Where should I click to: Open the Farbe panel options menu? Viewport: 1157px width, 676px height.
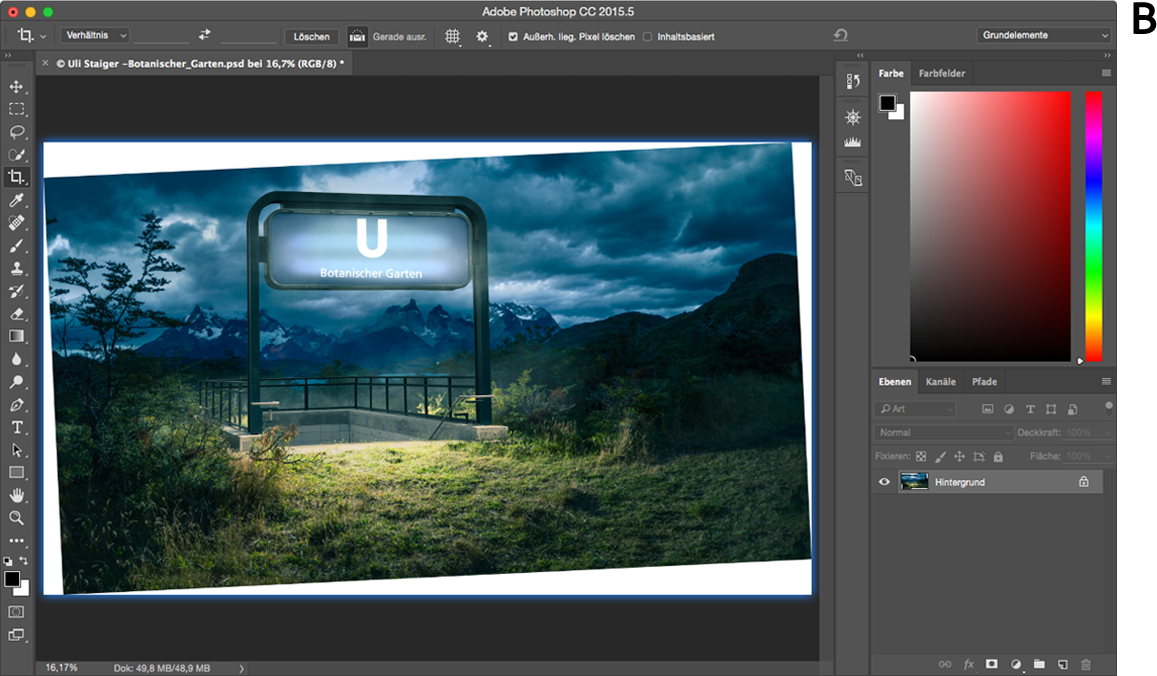tap(1106, 73)
